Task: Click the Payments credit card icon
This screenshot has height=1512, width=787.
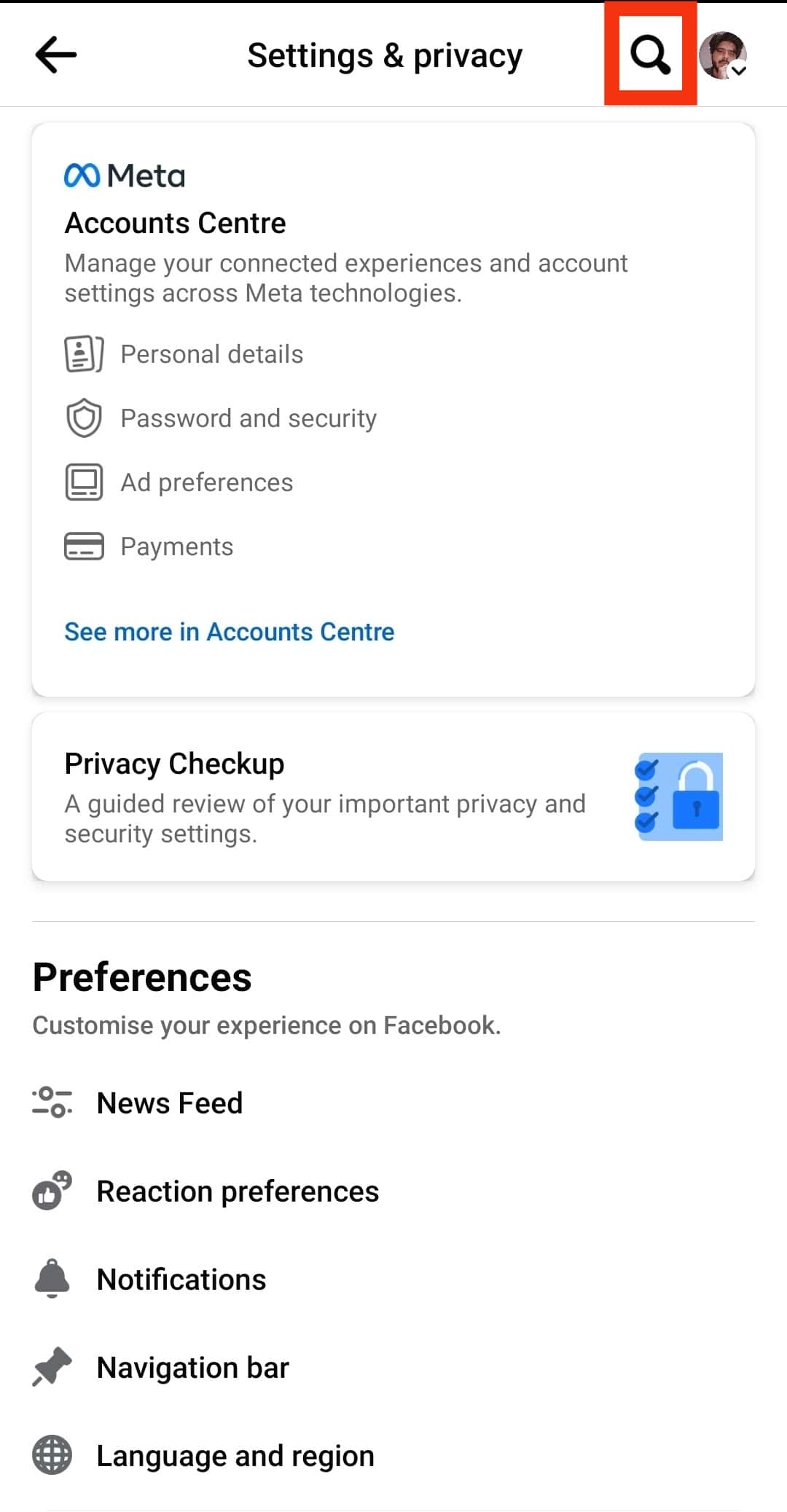Action: point(84,547)
